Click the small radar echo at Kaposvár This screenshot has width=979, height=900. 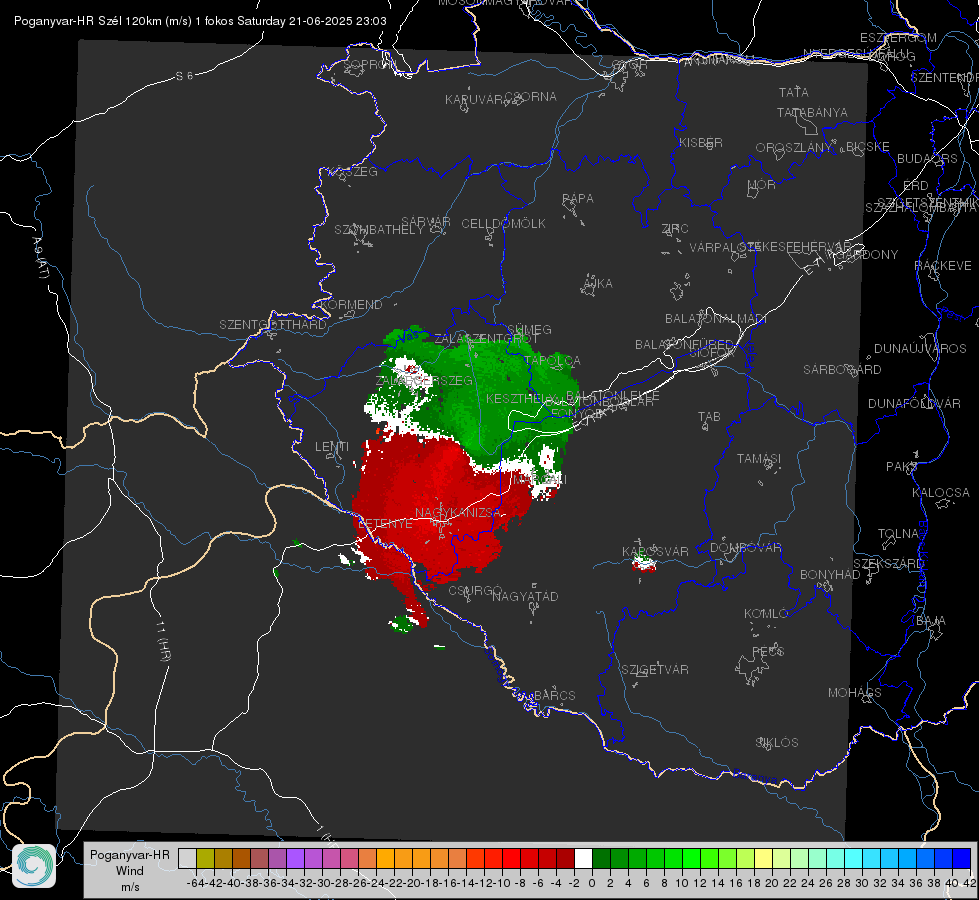[x=644, y=564]
